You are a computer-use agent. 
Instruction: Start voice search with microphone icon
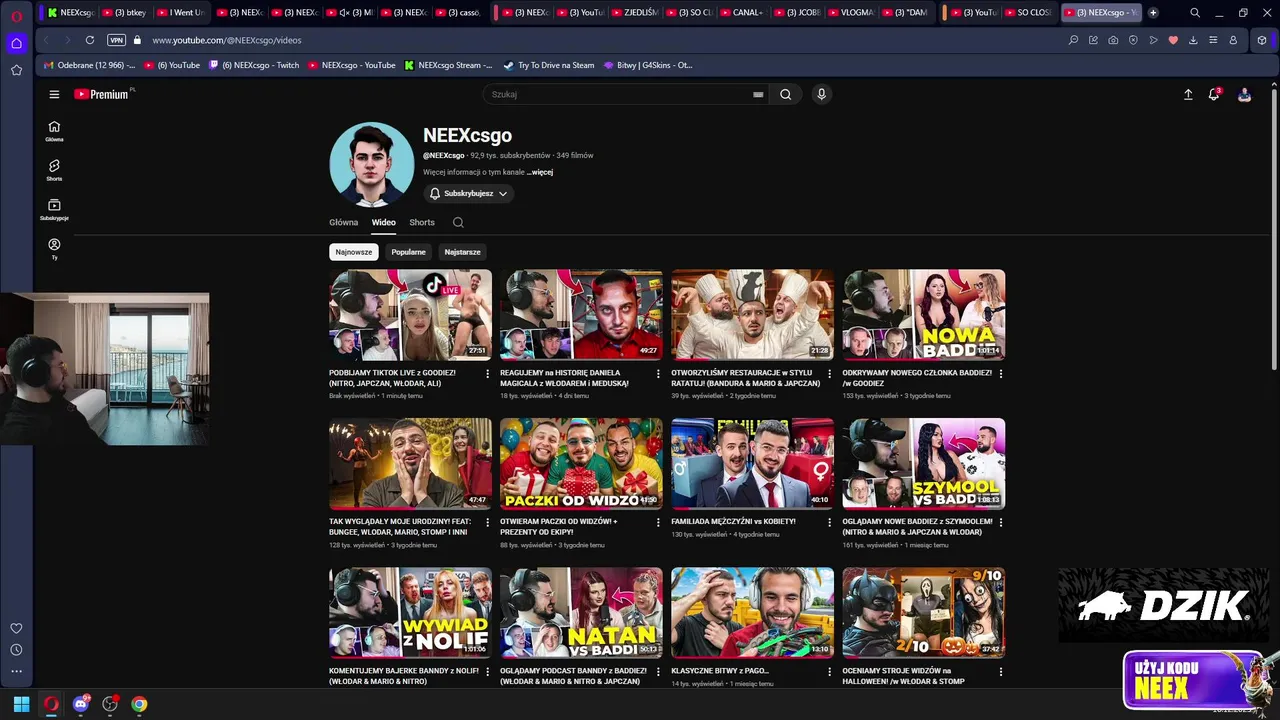click(821, 94)
